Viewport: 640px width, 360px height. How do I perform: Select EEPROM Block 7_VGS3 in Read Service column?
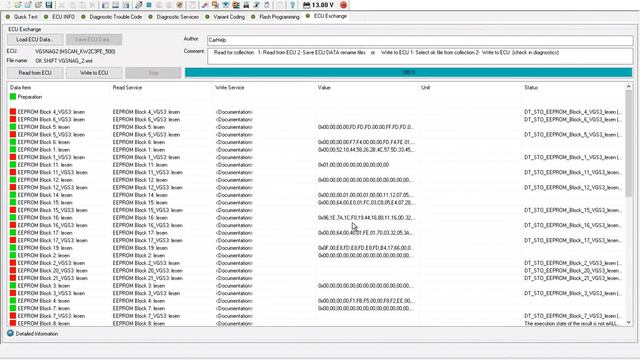click(146, 316)
